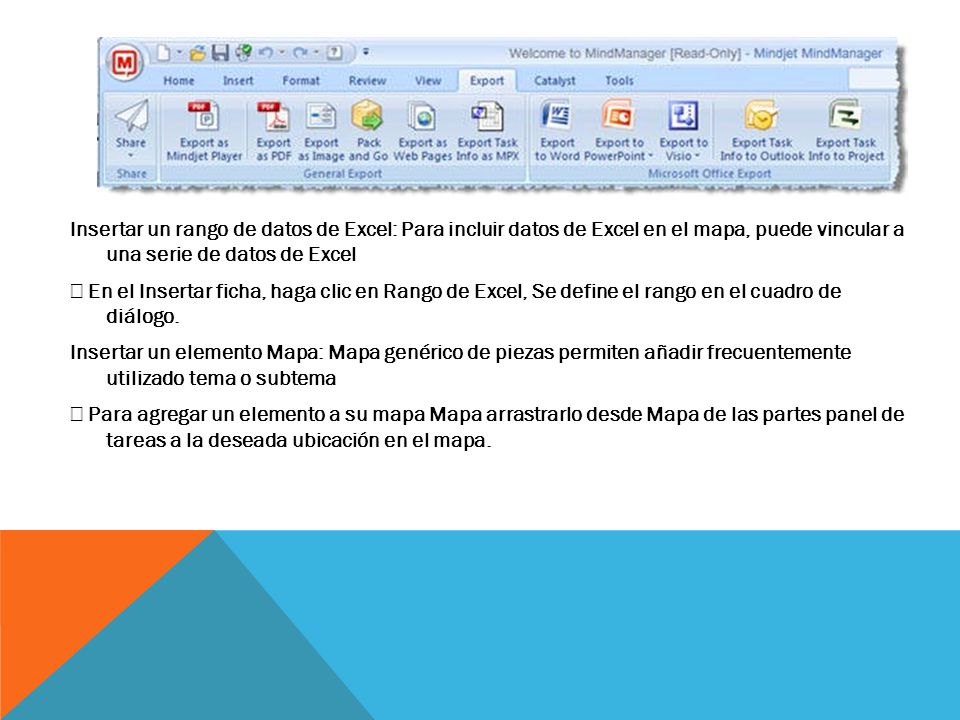Go to the Tools ribbon tab
Screen dimensions: 960x720
pyautogui.click(x=619, y=81)
